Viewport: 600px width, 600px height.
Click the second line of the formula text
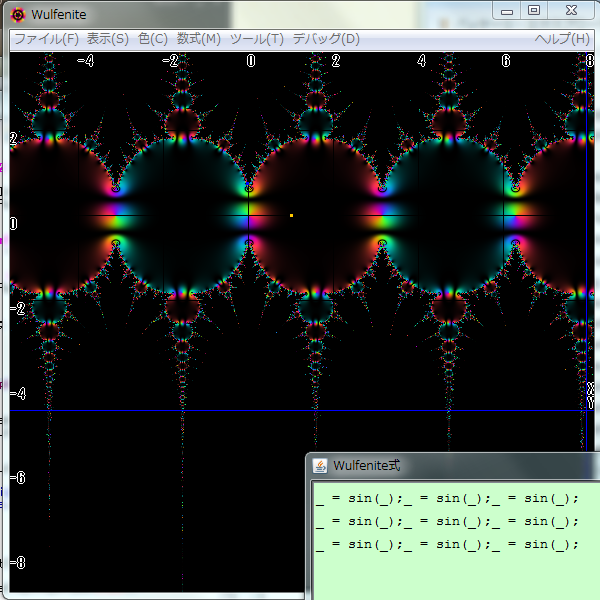[x=446, y=521]
